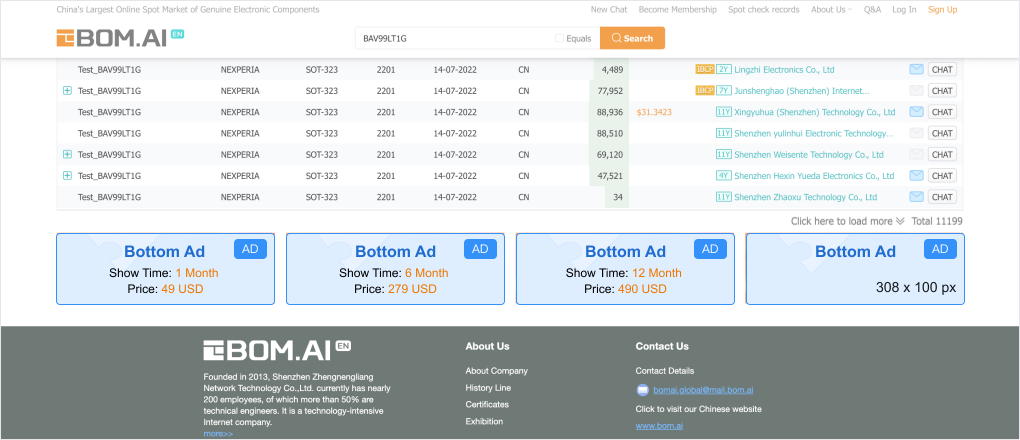Click more>> link in footer

[x=218, y=433]
